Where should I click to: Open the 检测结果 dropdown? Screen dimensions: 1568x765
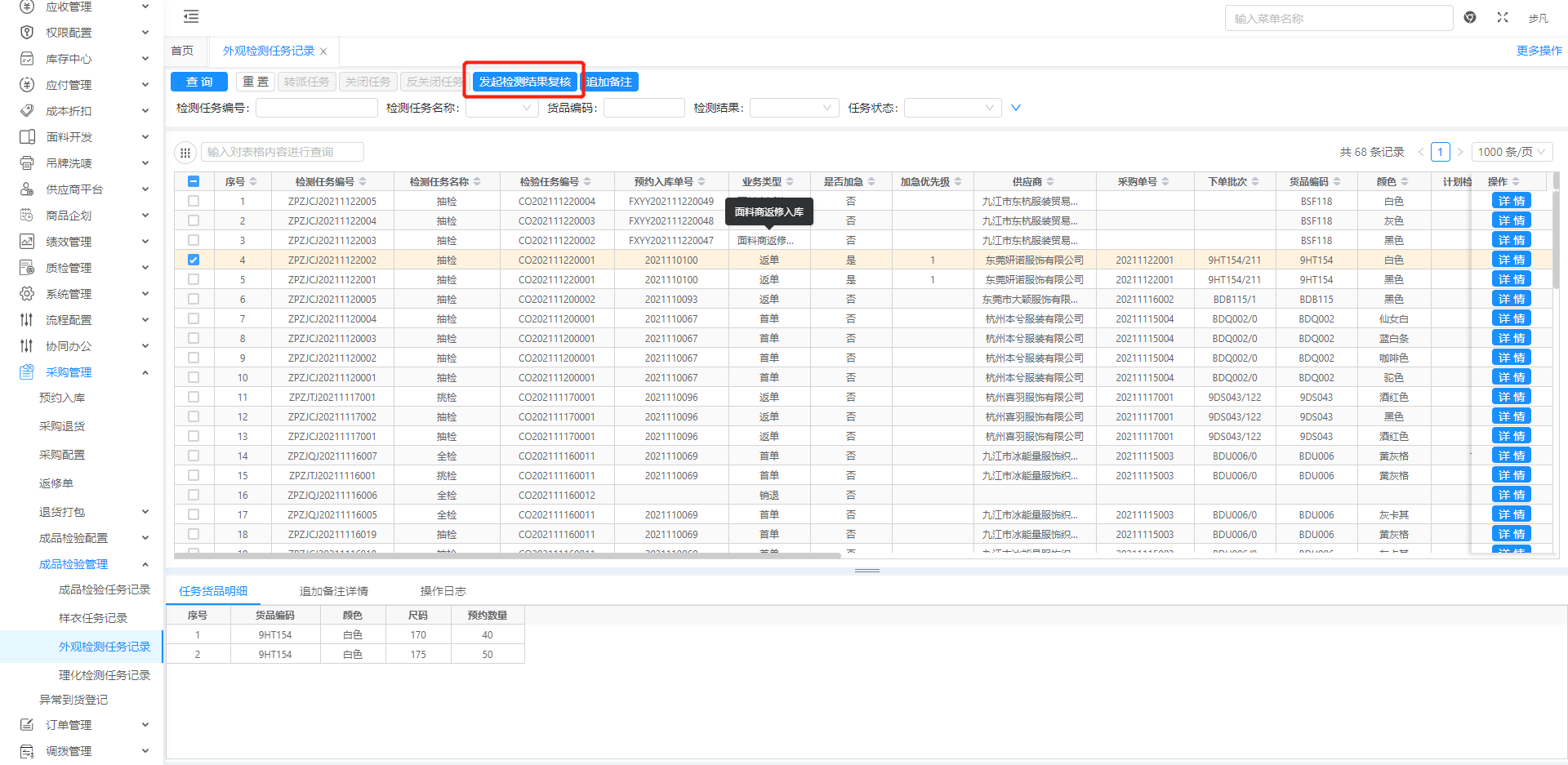coord(793,108)
